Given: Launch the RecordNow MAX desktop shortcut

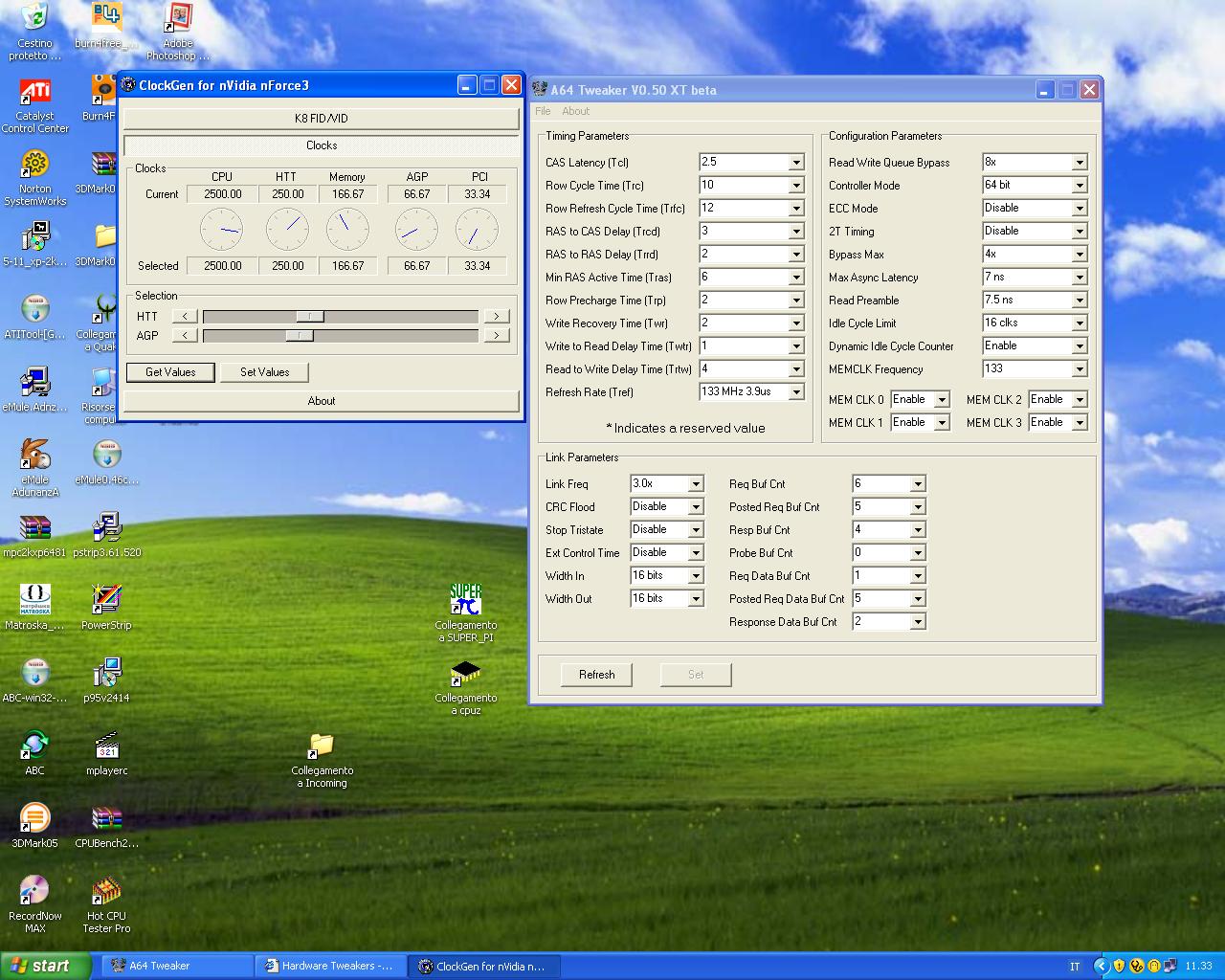Looking at the screenshot, I should pos(34,891).
